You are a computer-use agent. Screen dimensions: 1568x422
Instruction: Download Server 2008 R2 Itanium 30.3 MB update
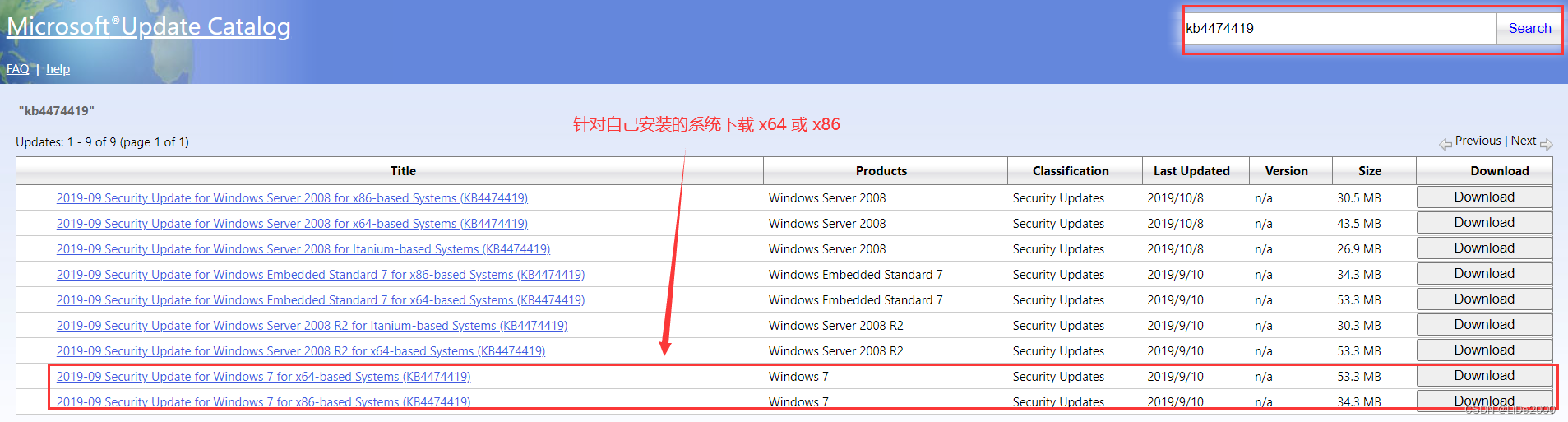[1484, 325]
